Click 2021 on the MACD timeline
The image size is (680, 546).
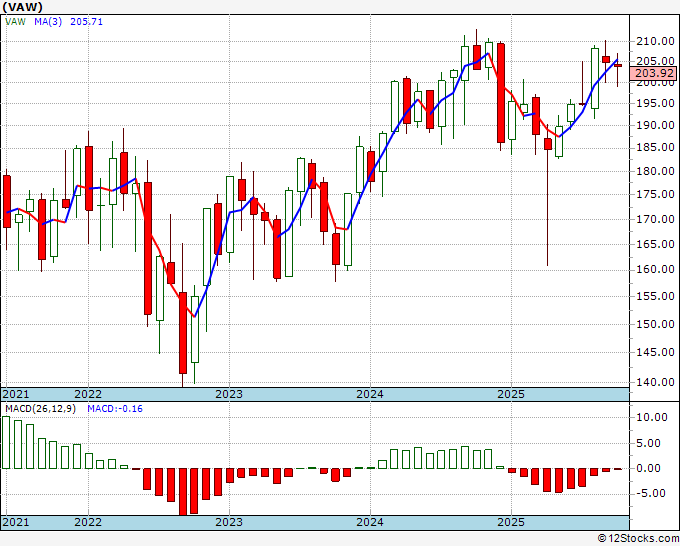pyautogui.click(x=16, y=522)
